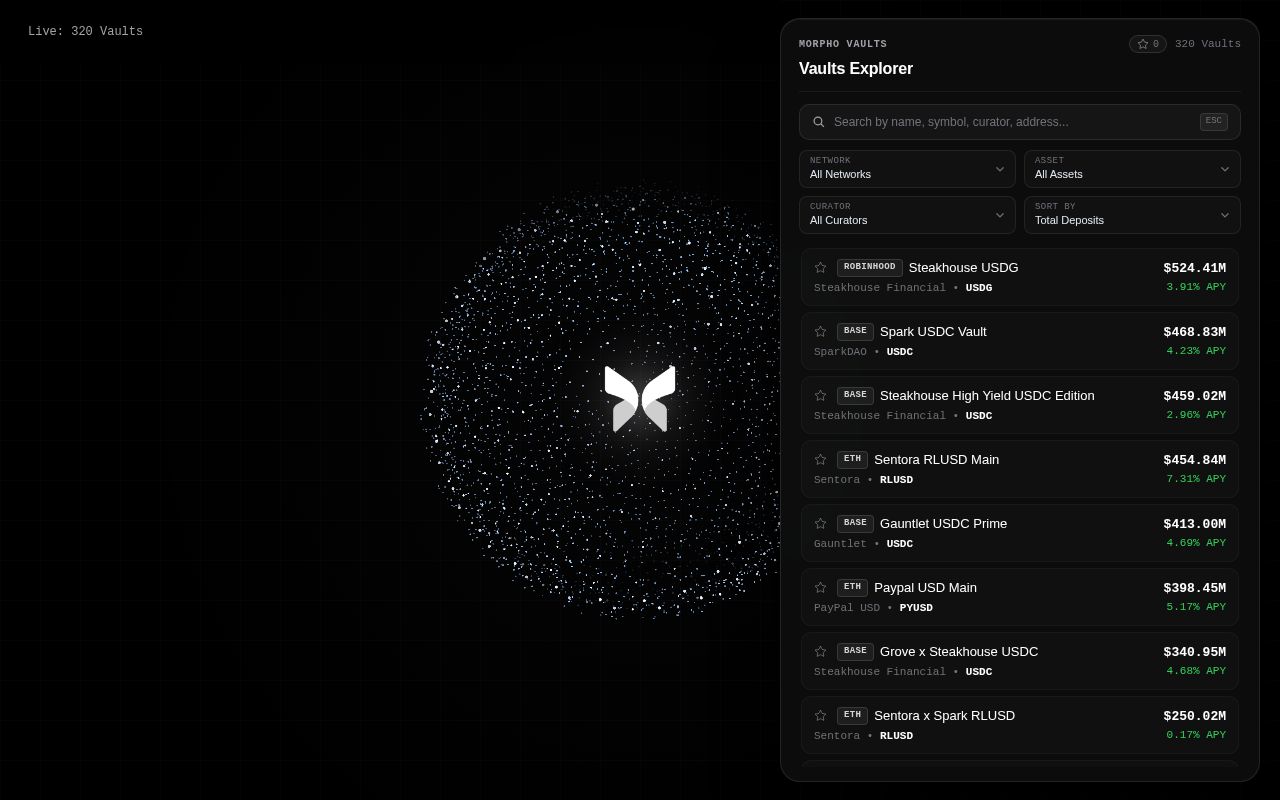This screenshot has width=1280, height=800.
Task: Open the Steakhouse USDG vault name
Action: 964,268
